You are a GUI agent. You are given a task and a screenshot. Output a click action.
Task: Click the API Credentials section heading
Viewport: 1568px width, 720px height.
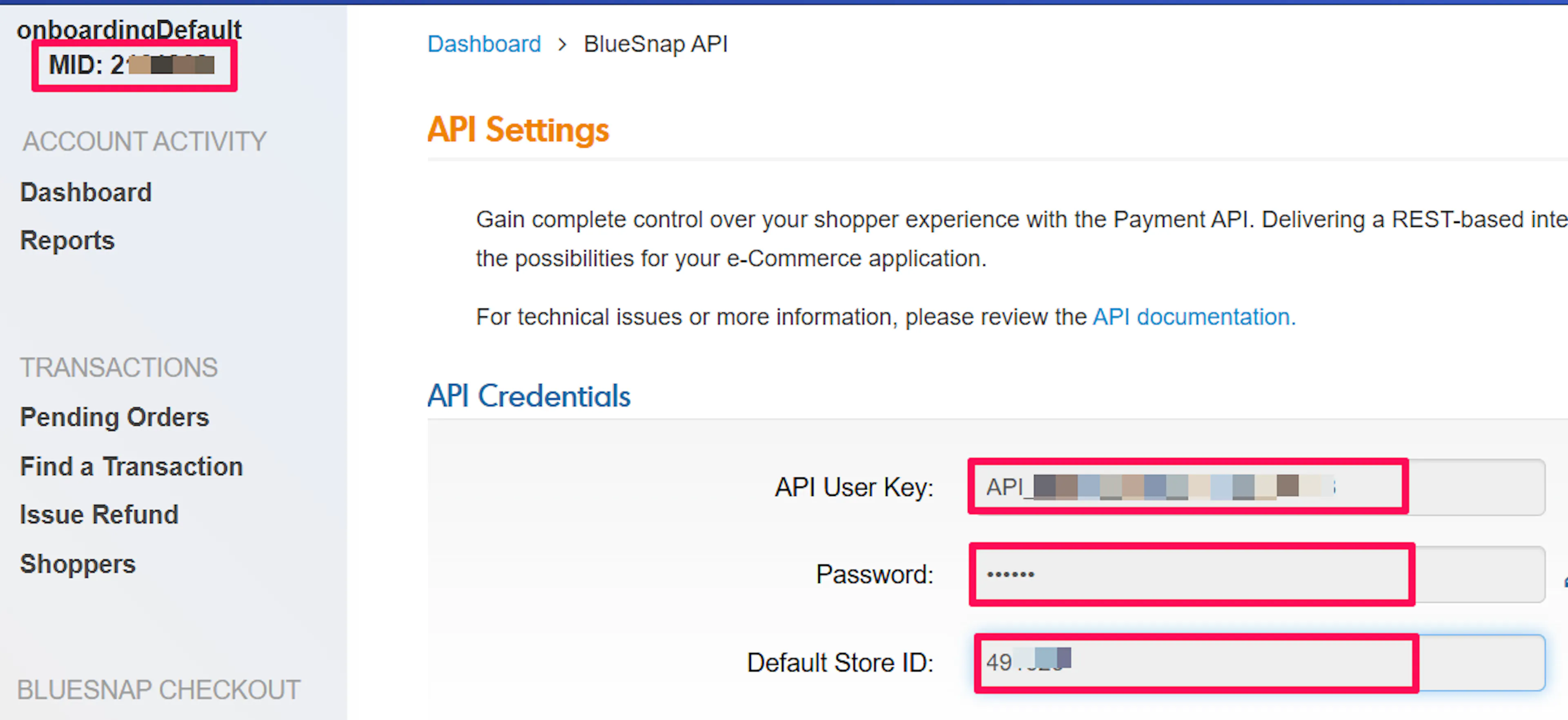pos(528,396)
